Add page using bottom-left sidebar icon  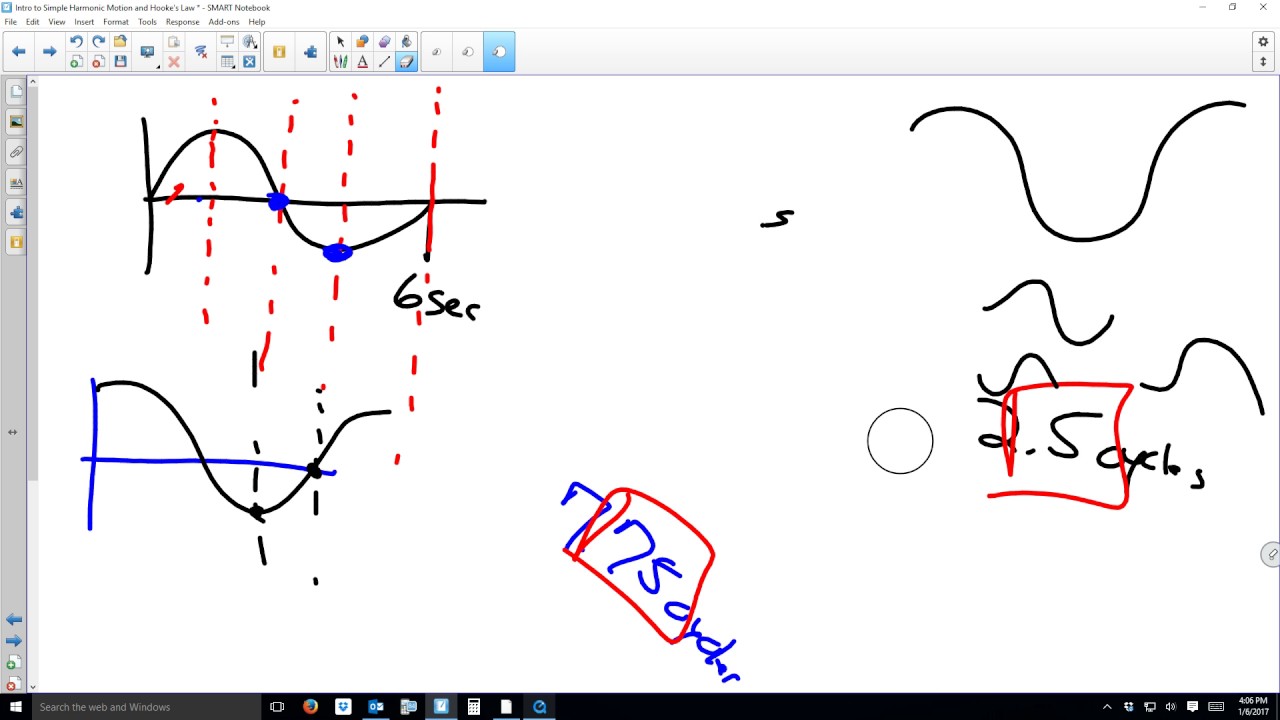click(13, 663)
